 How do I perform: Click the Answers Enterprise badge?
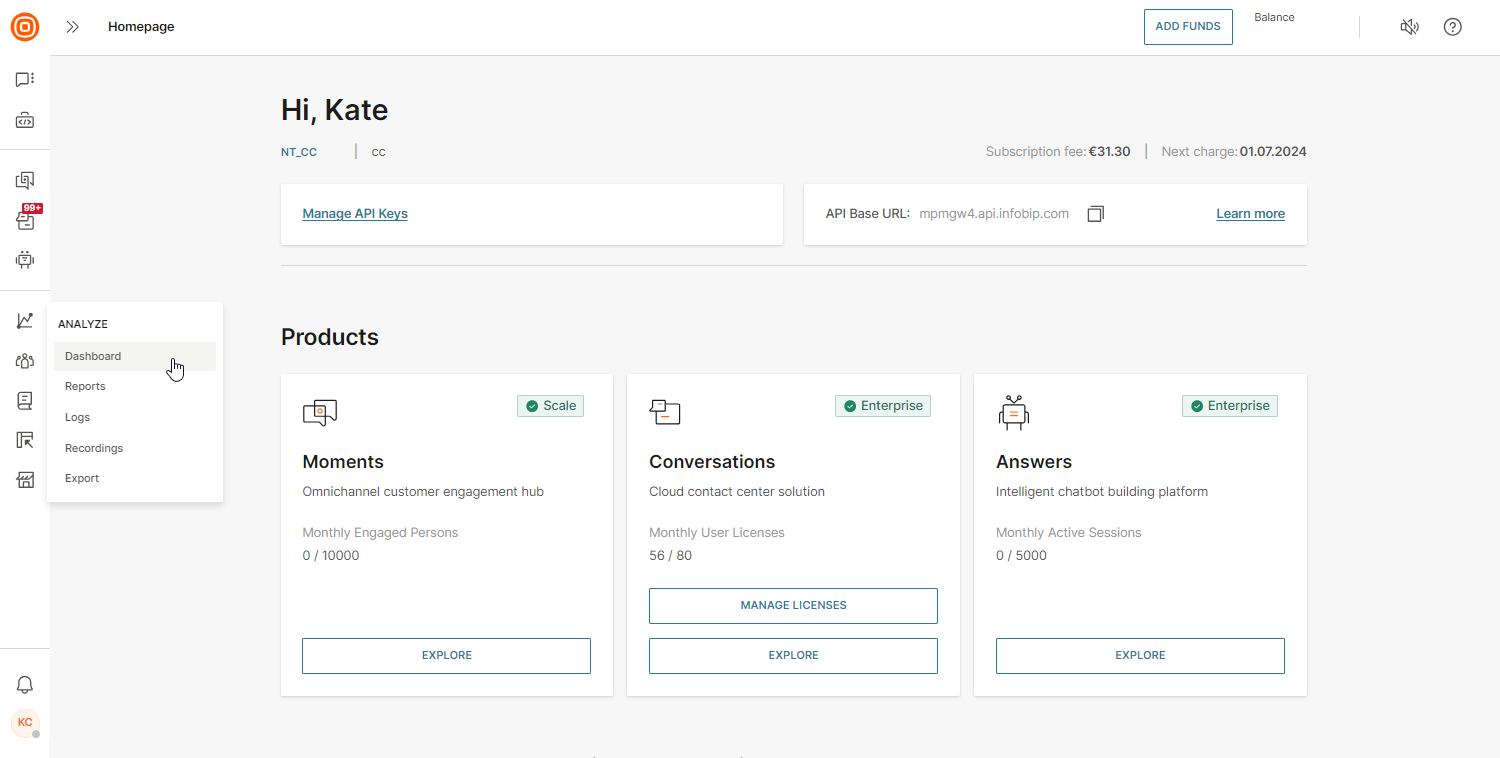pyautogui.click(x=1230, y=406)
